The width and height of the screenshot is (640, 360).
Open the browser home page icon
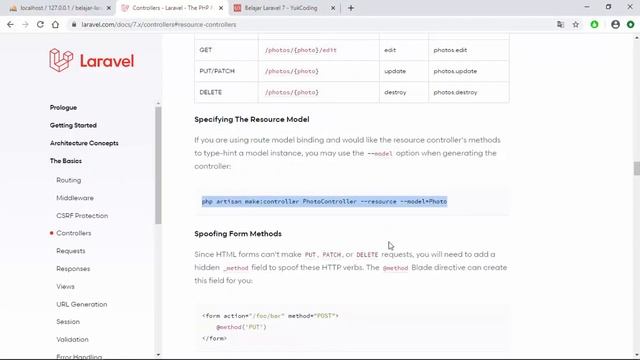tap(55, 24)
